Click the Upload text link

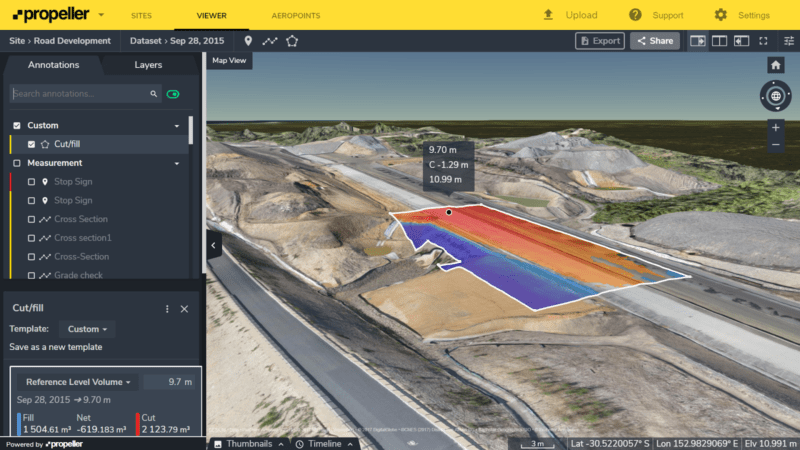(x=581, y=15)
